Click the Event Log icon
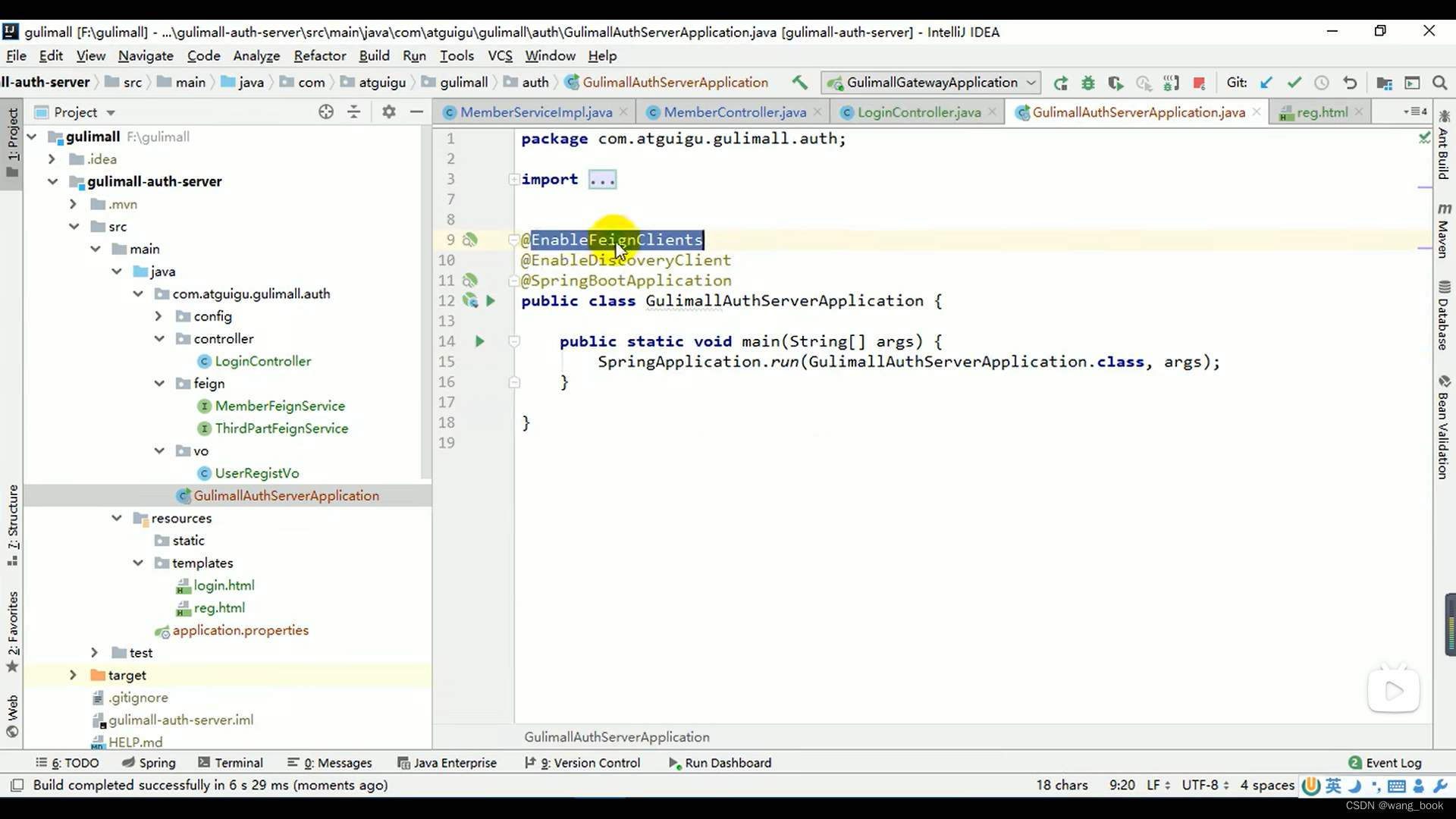The width and height of the screenshot is (1456, 819). coord(1355,762)
